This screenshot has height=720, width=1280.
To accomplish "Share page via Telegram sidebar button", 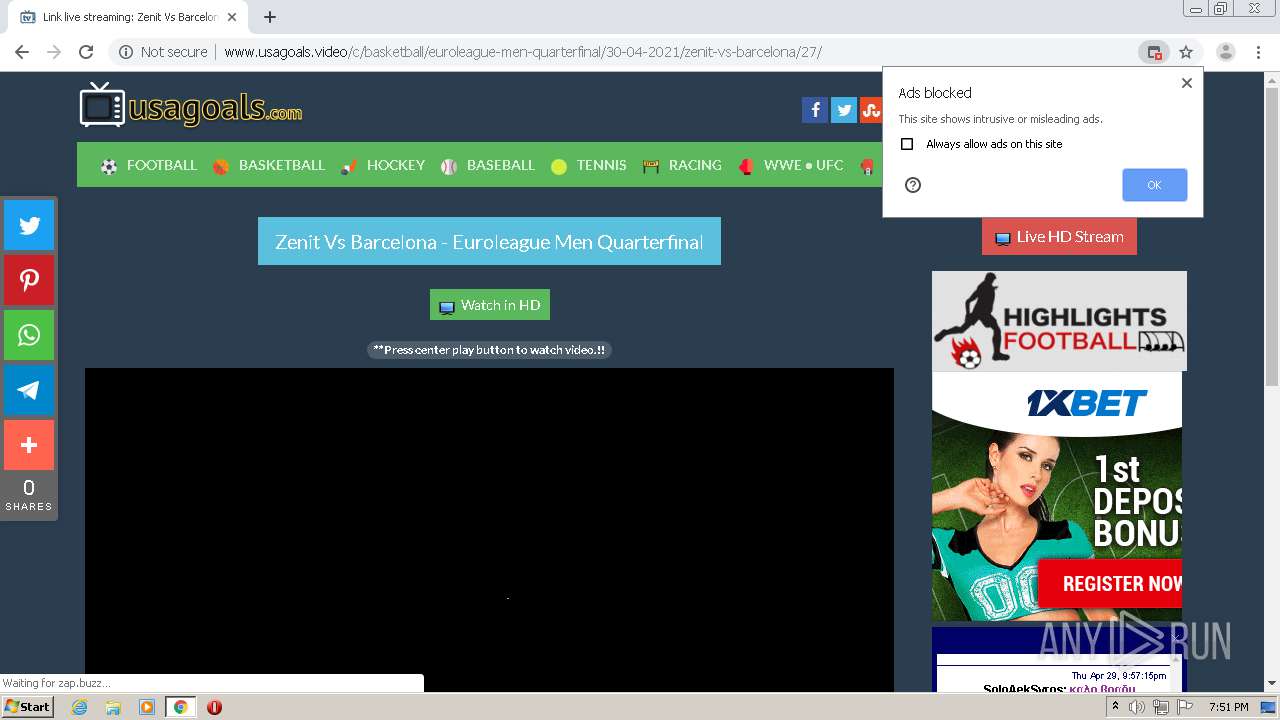I will pyautogui.click(x=29, y=390).
